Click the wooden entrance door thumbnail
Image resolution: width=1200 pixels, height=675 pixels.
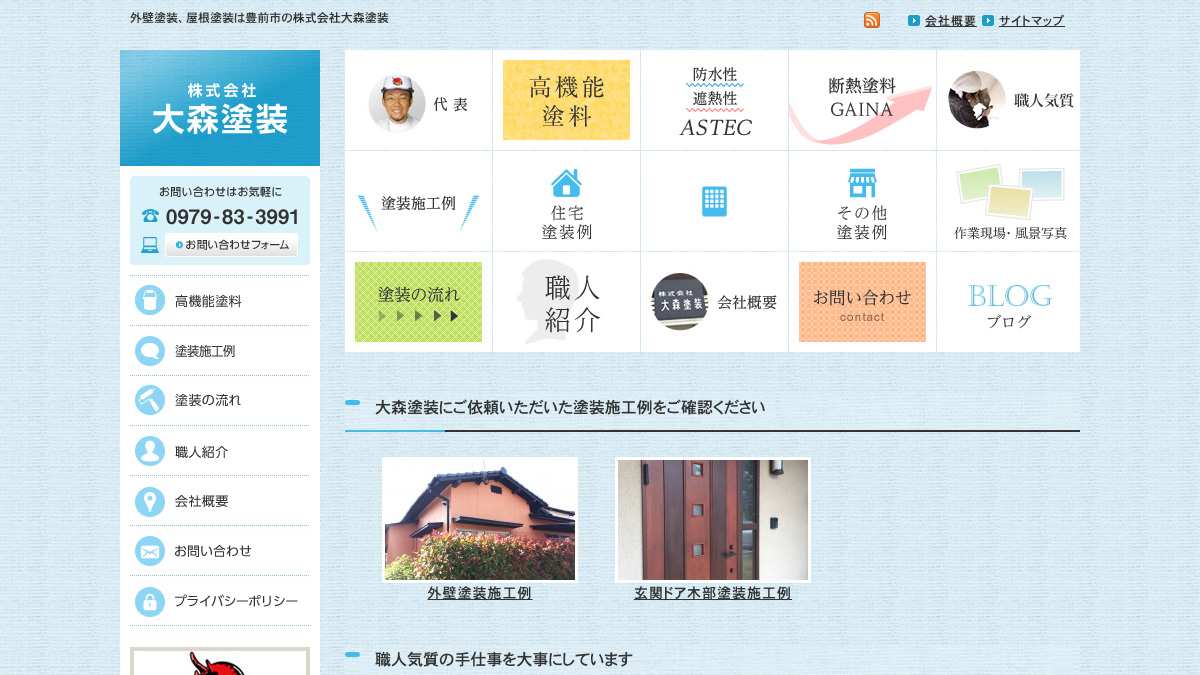tap(713, 520)
